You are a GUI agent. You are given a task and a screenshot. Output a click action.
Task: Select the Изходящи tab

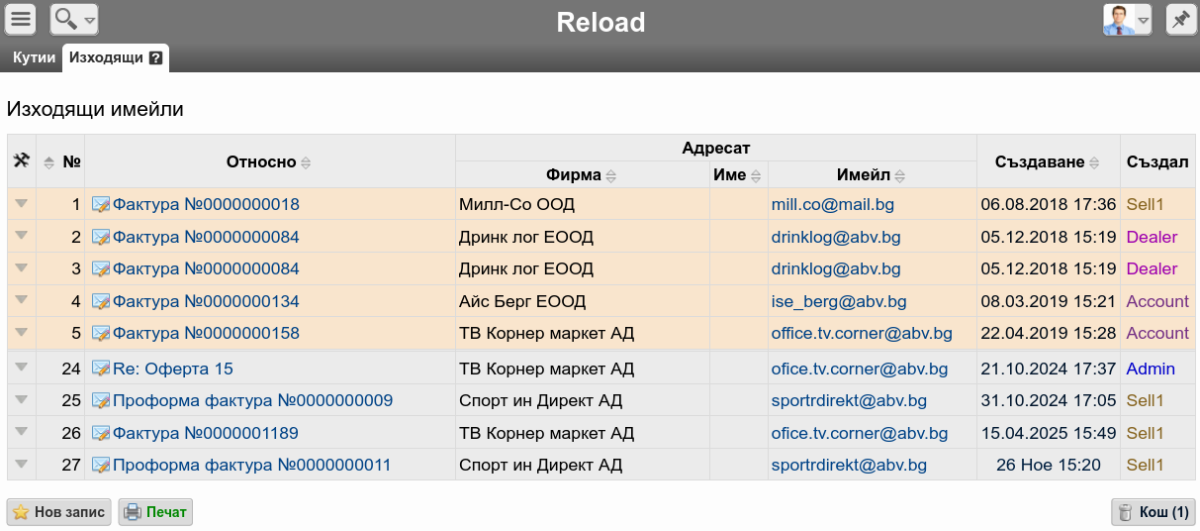(x=106, y=58)
